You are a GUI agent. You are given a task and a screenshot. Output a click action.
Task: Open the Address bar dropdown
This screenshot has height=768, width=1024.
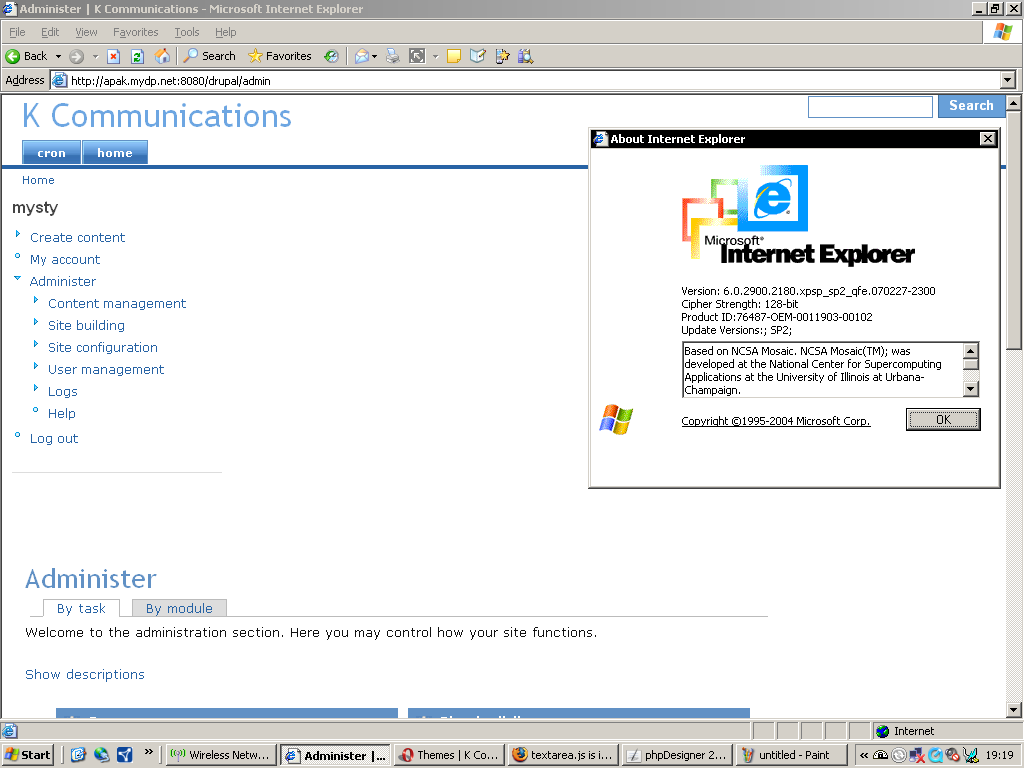tap(1008, 80)
